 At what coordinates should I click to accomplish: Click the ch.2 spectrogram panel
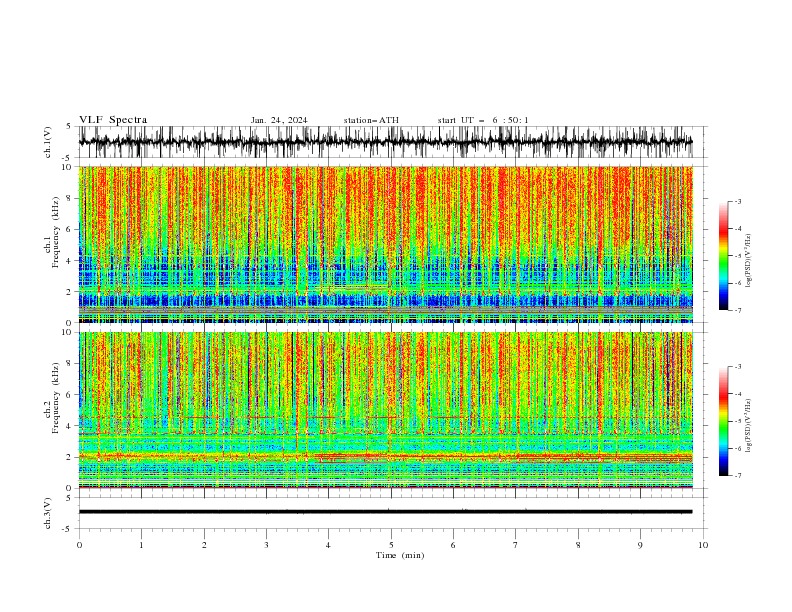(385, 410)
